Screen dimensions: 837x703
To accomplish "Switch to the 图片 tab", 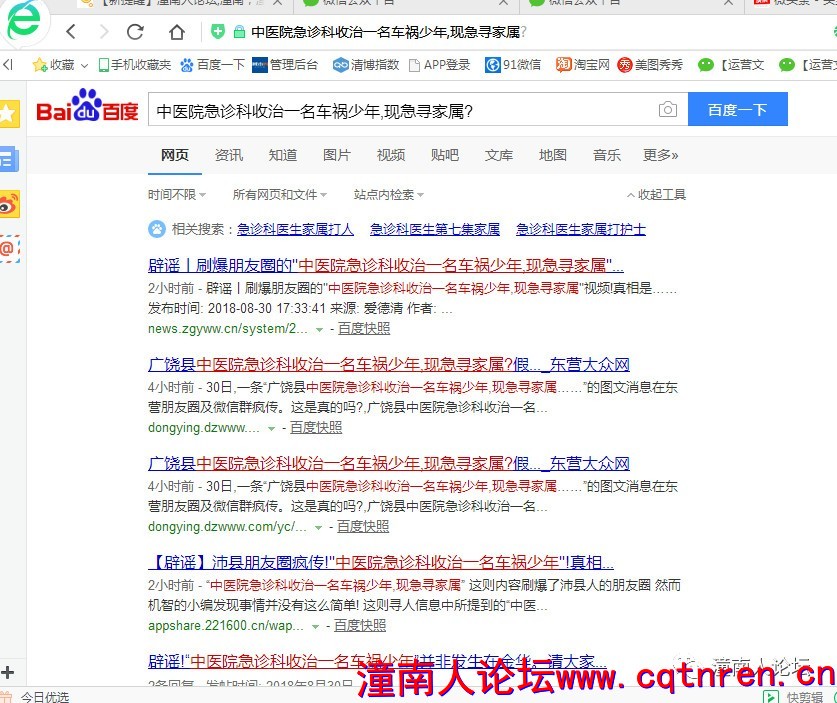I will tap(337, 155).
